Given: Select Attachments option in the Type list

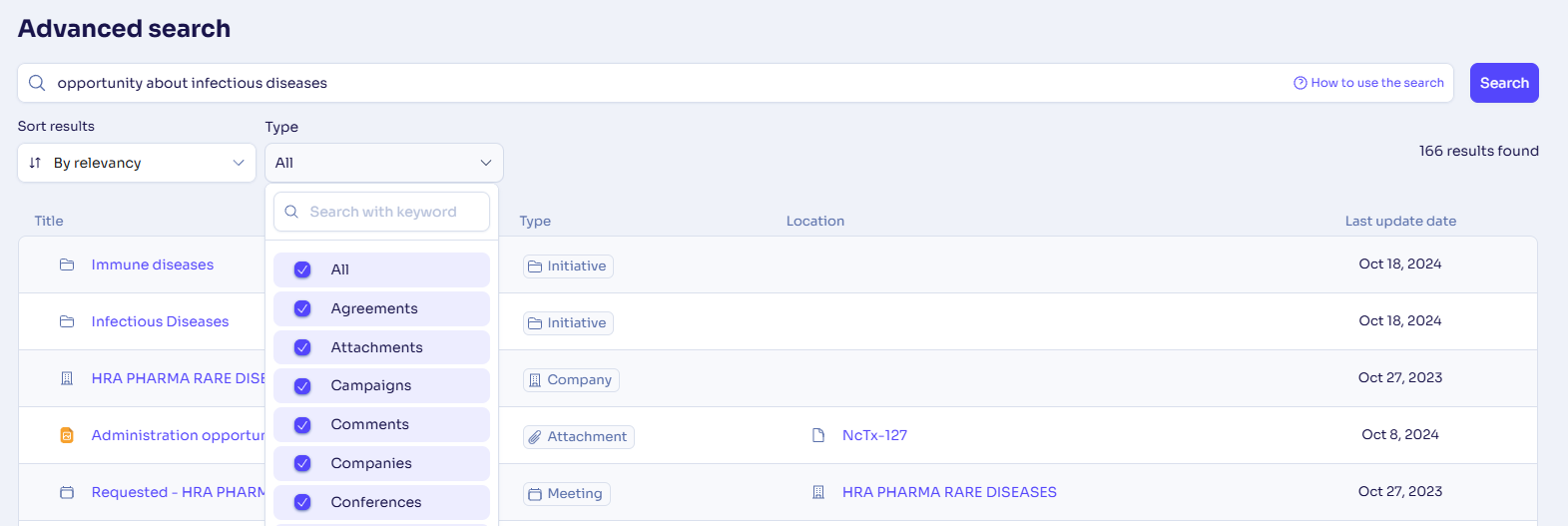Looking at the screenshot, I should [381, 347].
